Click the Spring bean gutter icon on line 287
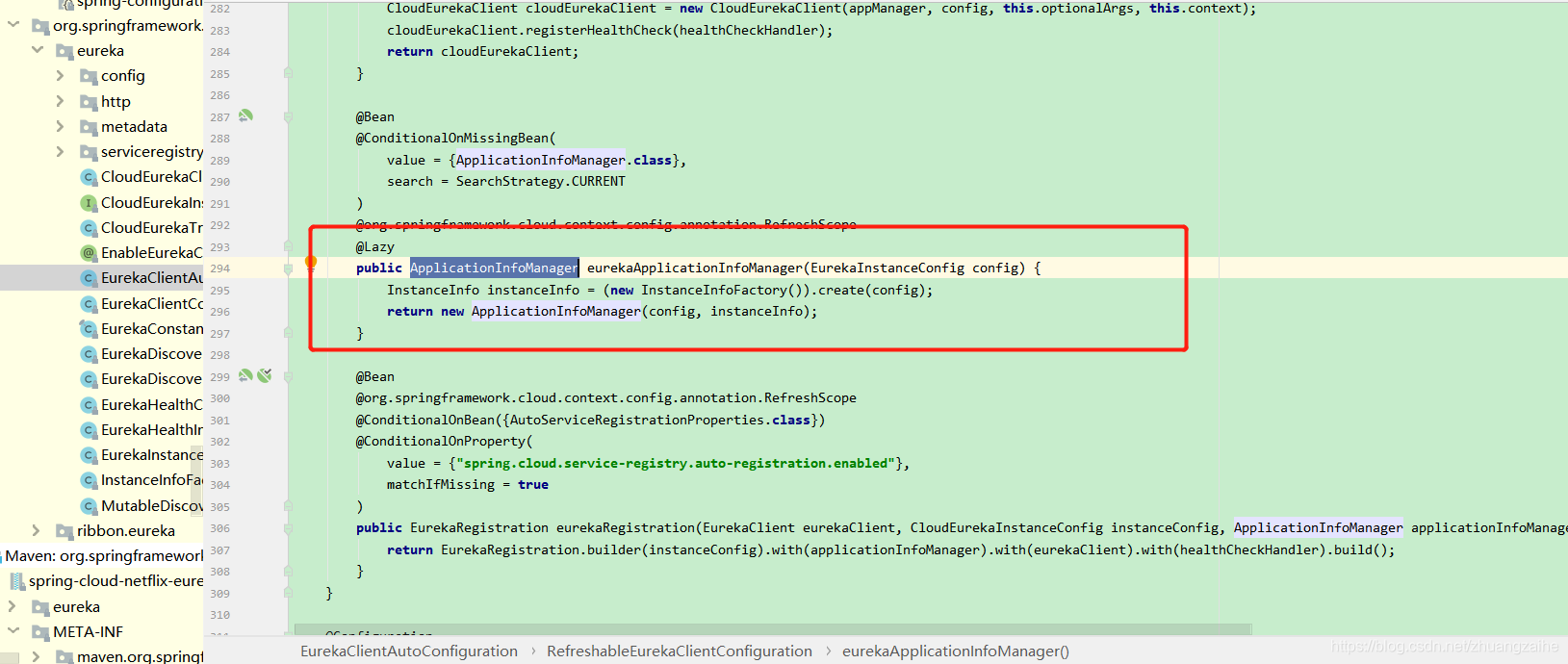Image resolution: width=1568 pixels, height=664 pixels. 246,115
